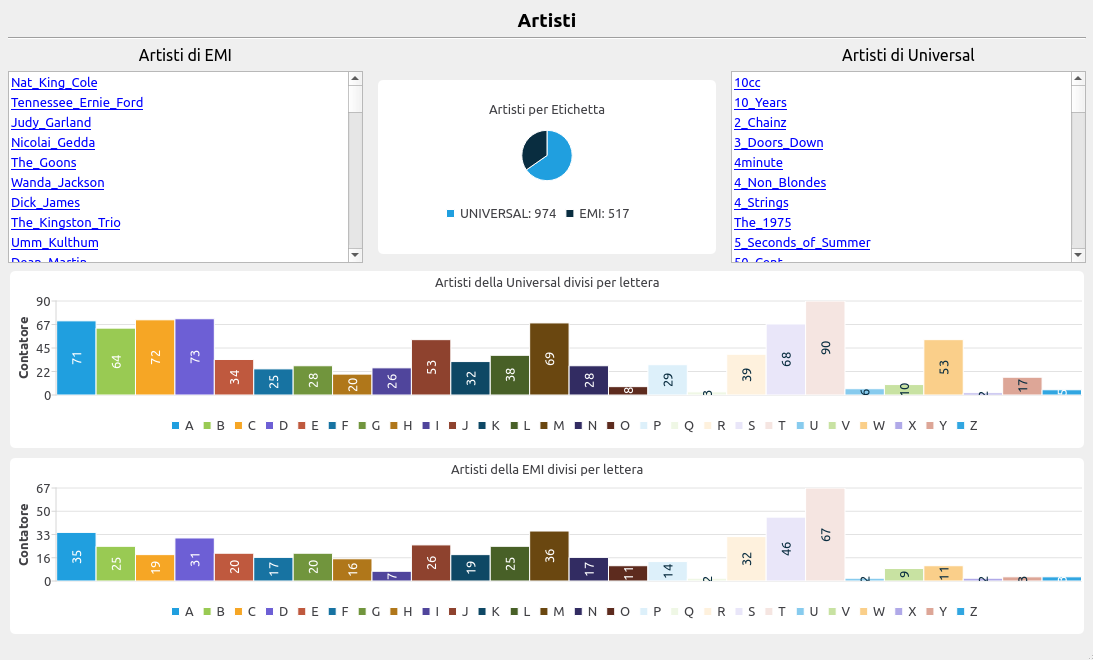Click Universal list scroll down arrow

1078,254
